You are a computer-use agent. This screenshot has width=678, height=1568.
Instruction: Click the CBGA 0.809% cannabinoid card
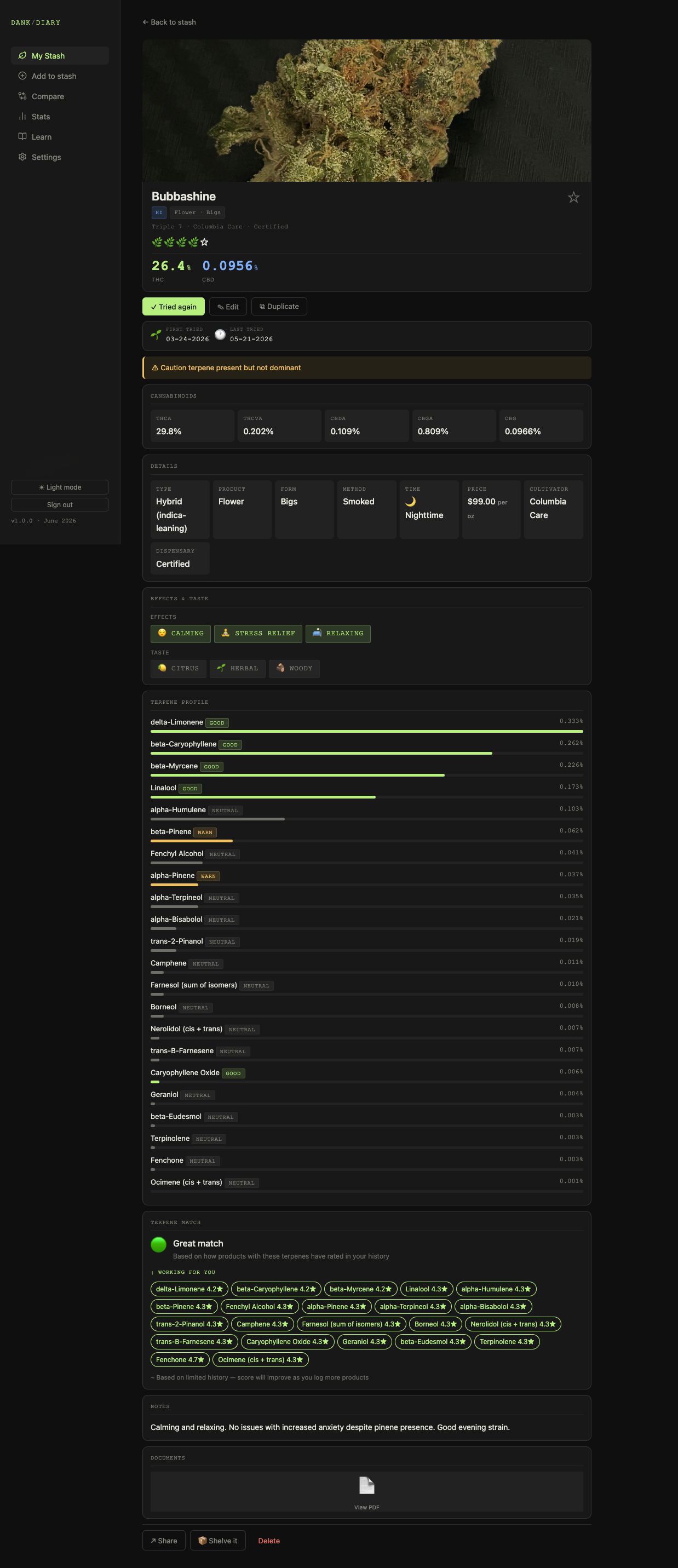[453, 426]
